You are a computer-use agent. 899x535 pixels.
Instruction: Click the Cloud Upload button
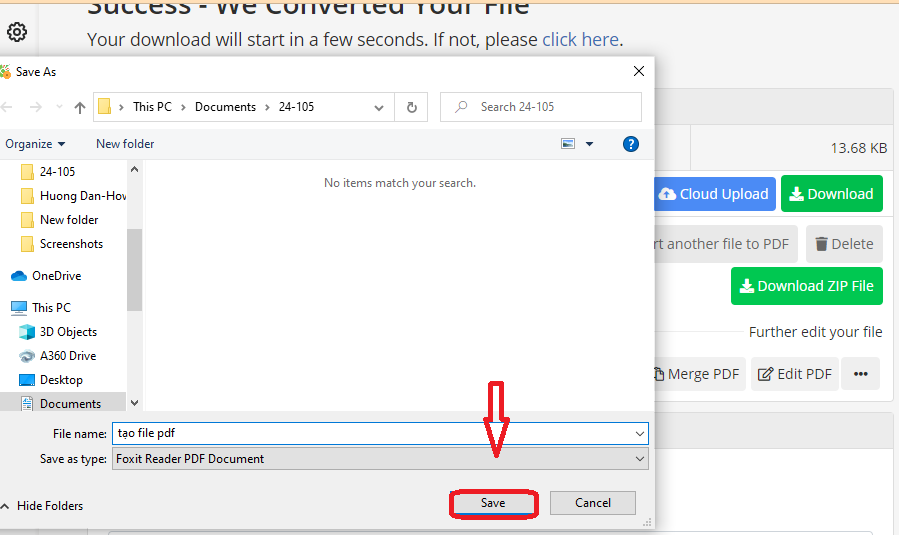click(x=714, y=194)
